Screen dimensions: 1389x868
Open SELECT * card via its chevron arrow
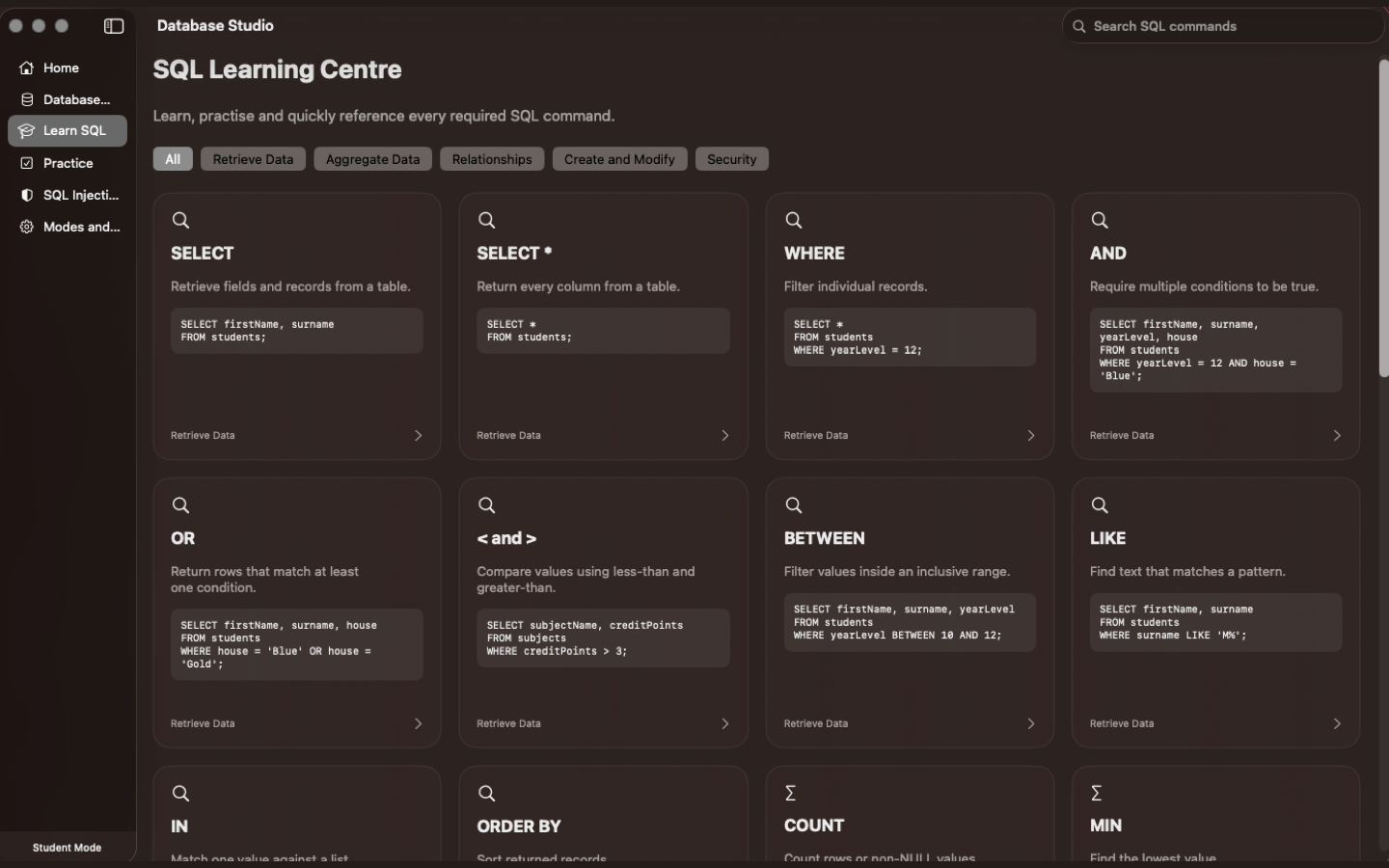(x=725, y=436)
